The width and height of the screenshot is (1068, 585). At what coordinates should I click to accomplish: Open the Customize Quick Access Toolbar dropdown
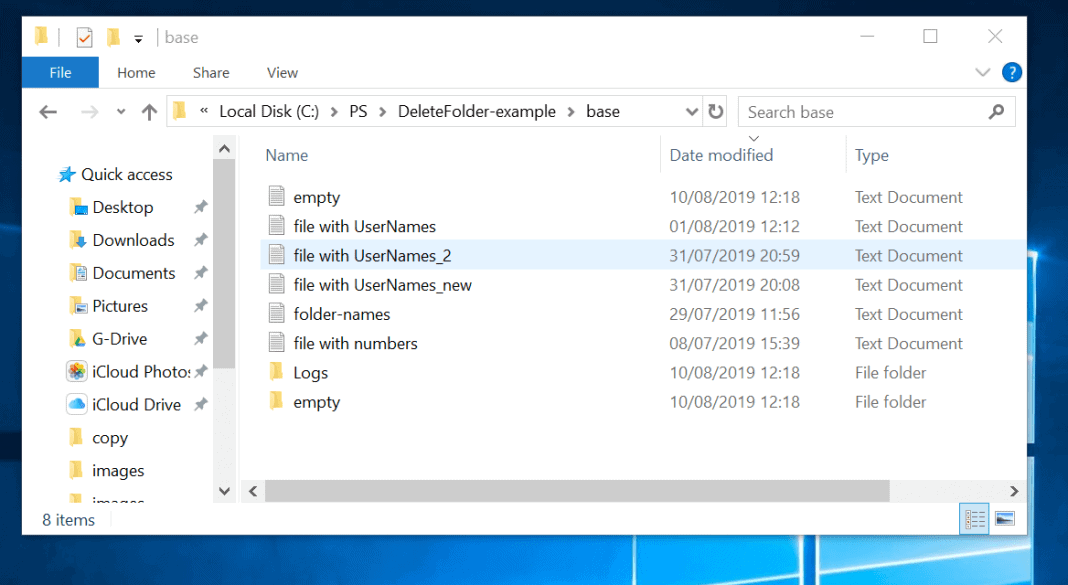click(138, 39)
